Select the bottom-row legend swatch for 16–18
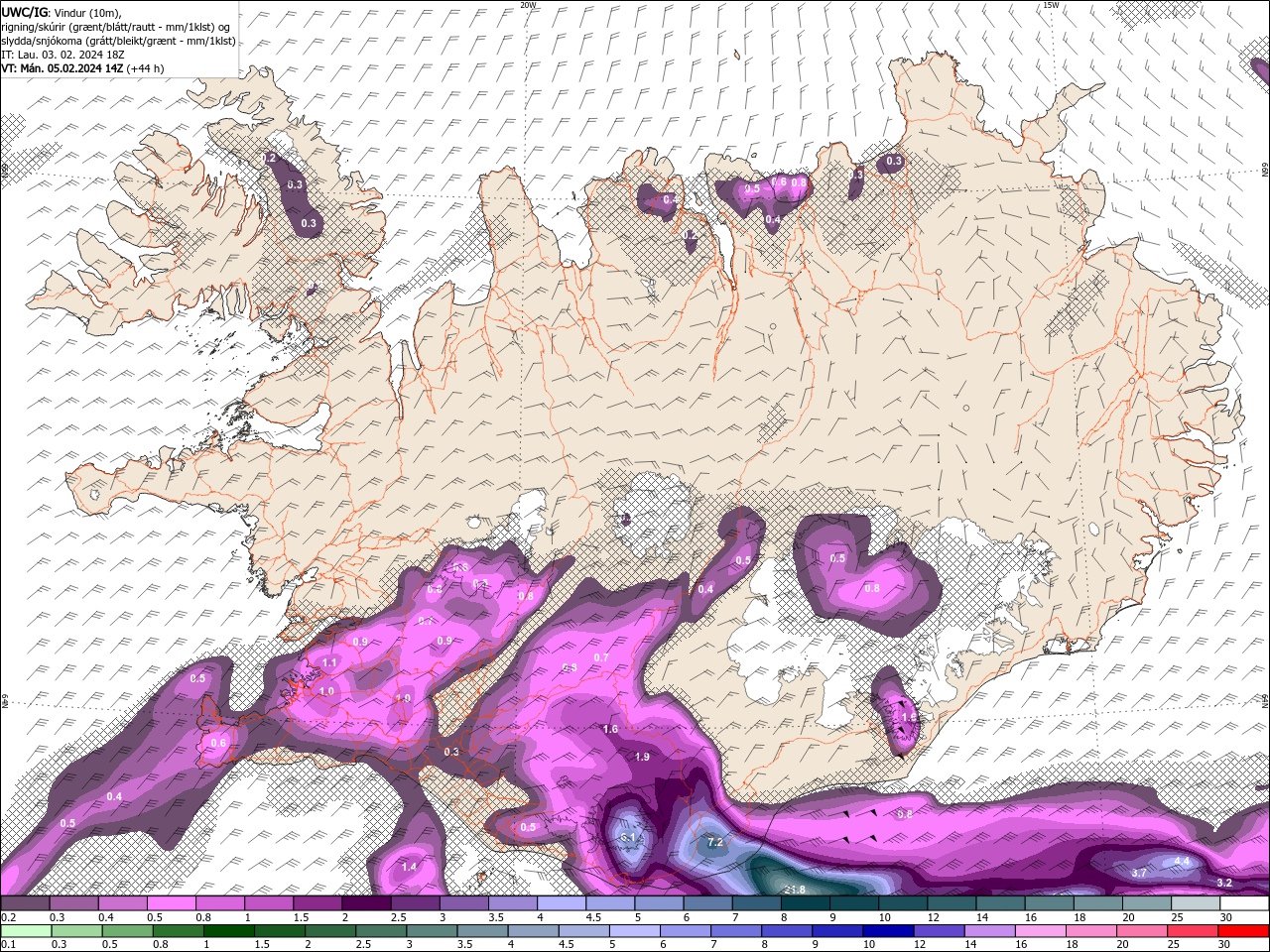Image resolution: width=1270 pixels, height=952 pixels. click(x=1039, y=931)
